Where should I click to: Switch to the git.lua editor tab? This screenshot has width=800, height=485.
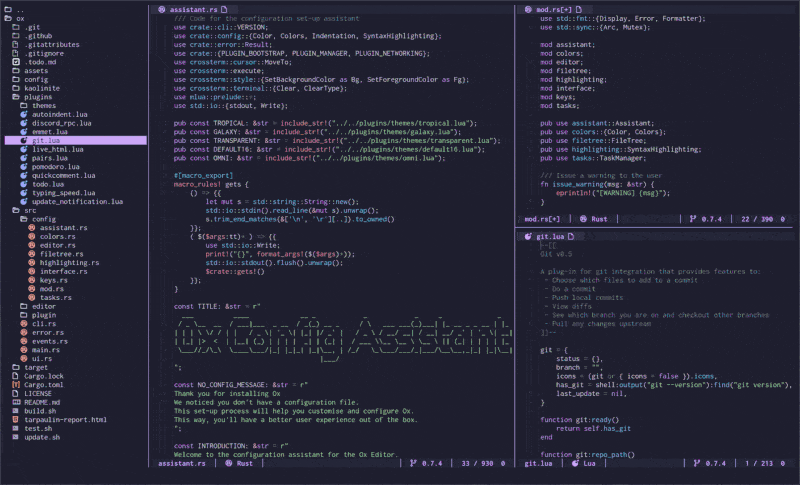pos(549,236)
